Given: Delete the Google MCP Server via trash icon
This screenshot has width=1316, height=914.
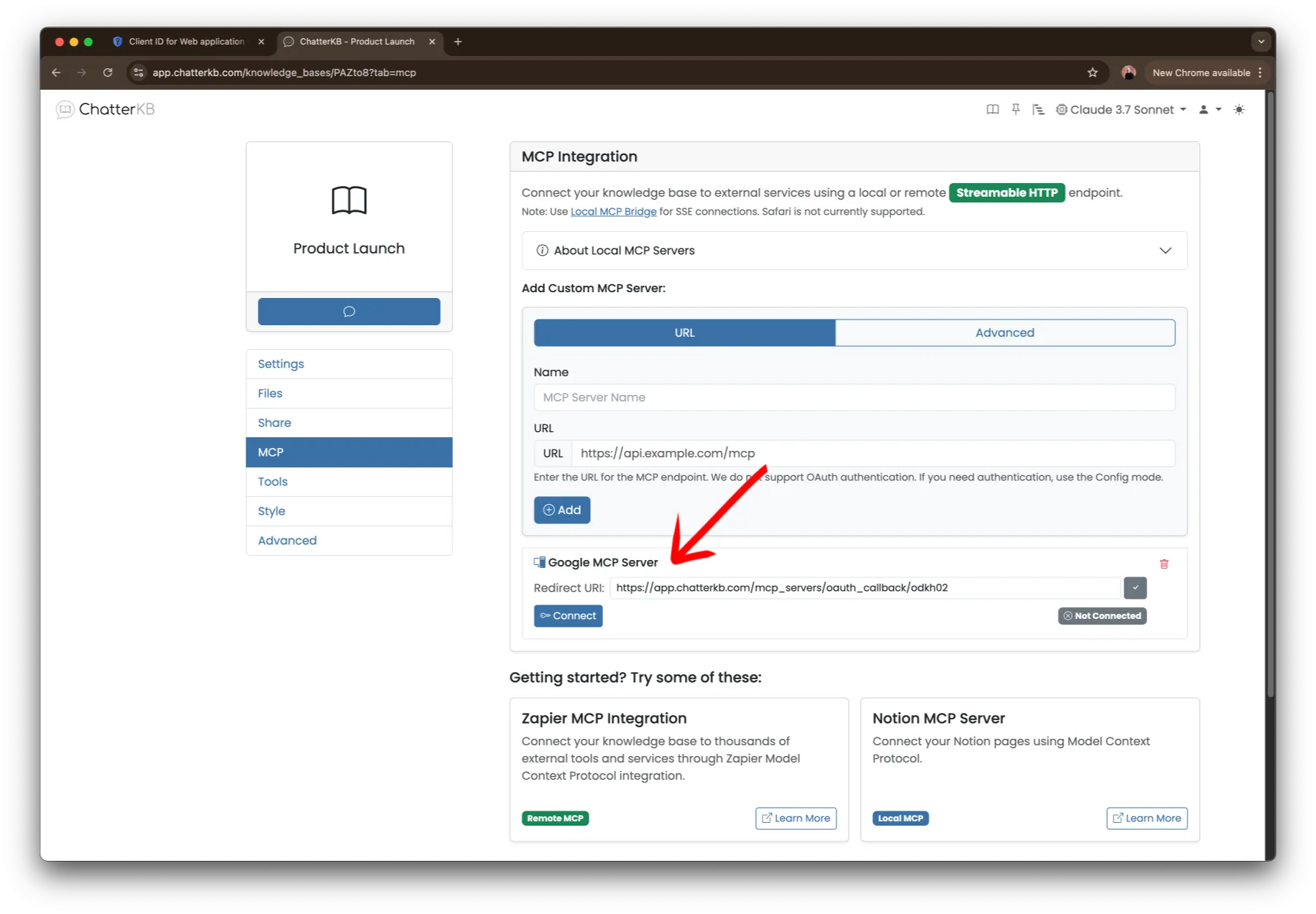Looking at the screenshot, I should (1164, 564).
